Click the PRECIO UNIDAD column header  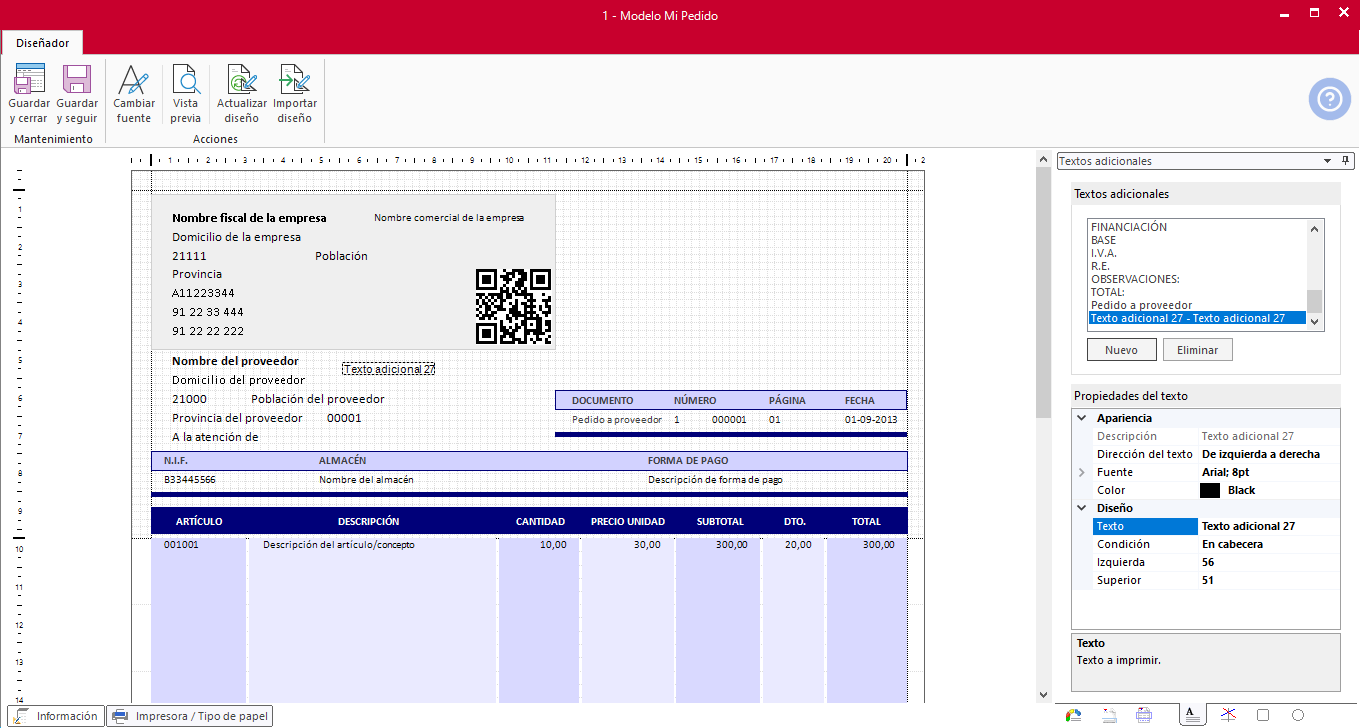pyautogui.click(x=628, y=522)
